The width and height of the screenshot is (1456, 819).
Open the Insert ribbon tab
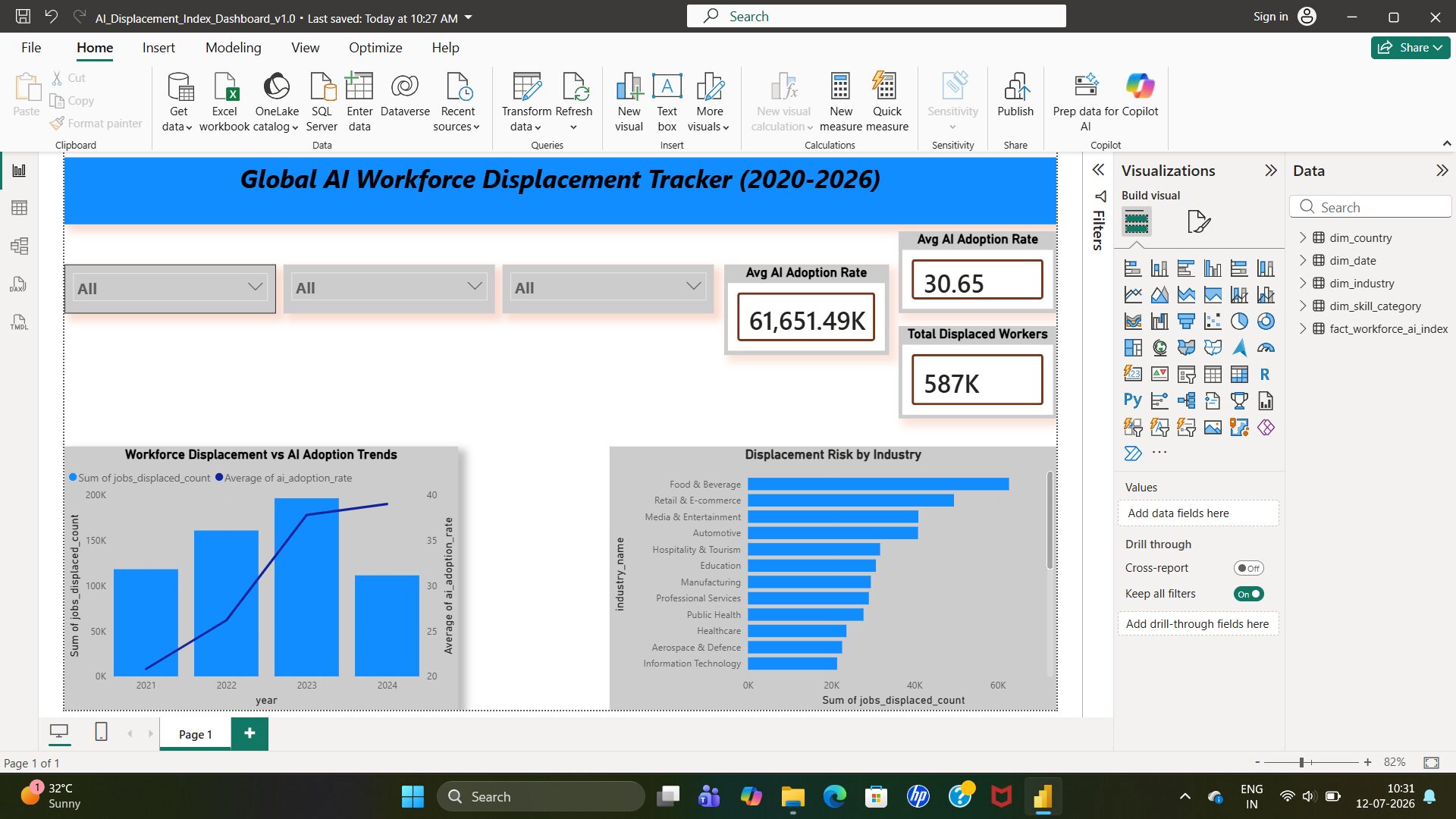[158, 47]
